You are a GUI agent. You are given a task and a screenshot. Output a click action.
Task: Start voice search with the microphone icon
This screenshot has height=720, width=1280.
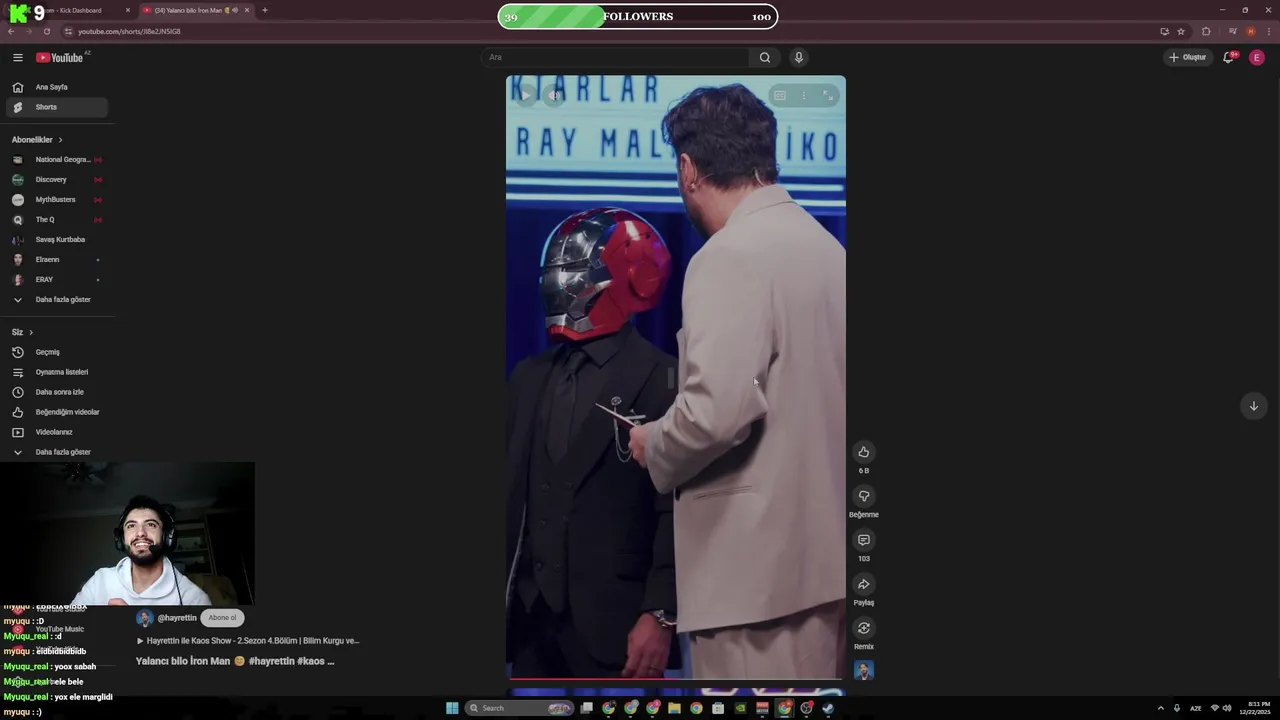[x=798, y=57]
